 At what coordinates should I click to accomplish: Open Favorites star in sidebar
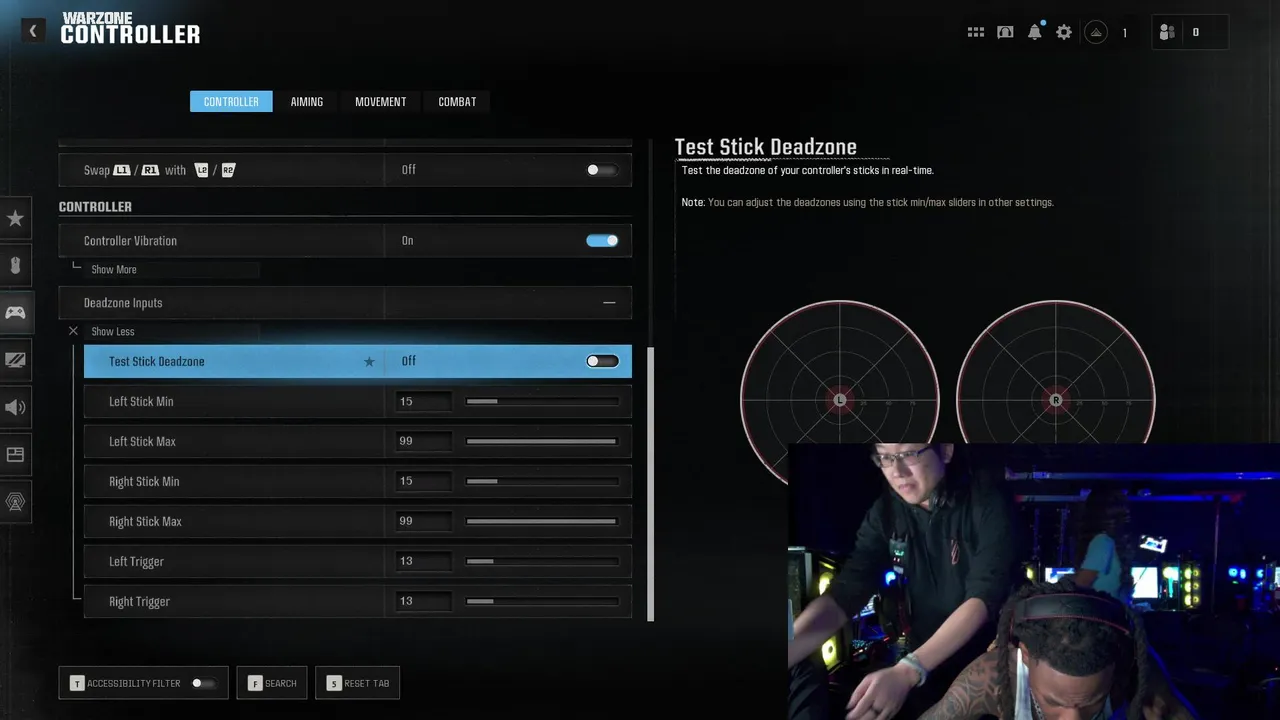coord(15,218)
